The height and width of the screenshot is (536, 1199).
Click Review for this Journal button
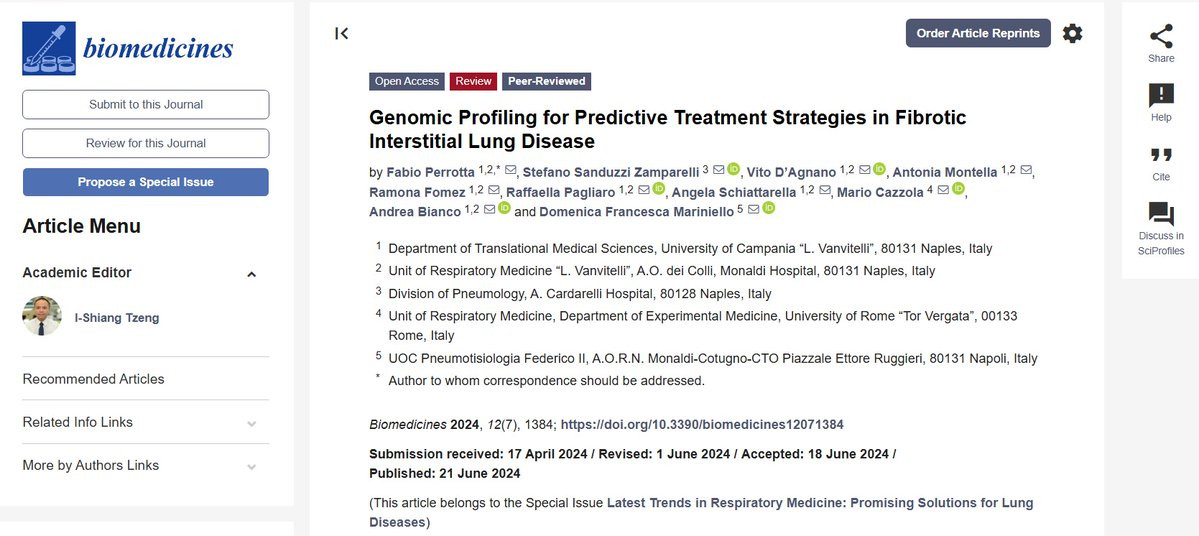point(146,143)
